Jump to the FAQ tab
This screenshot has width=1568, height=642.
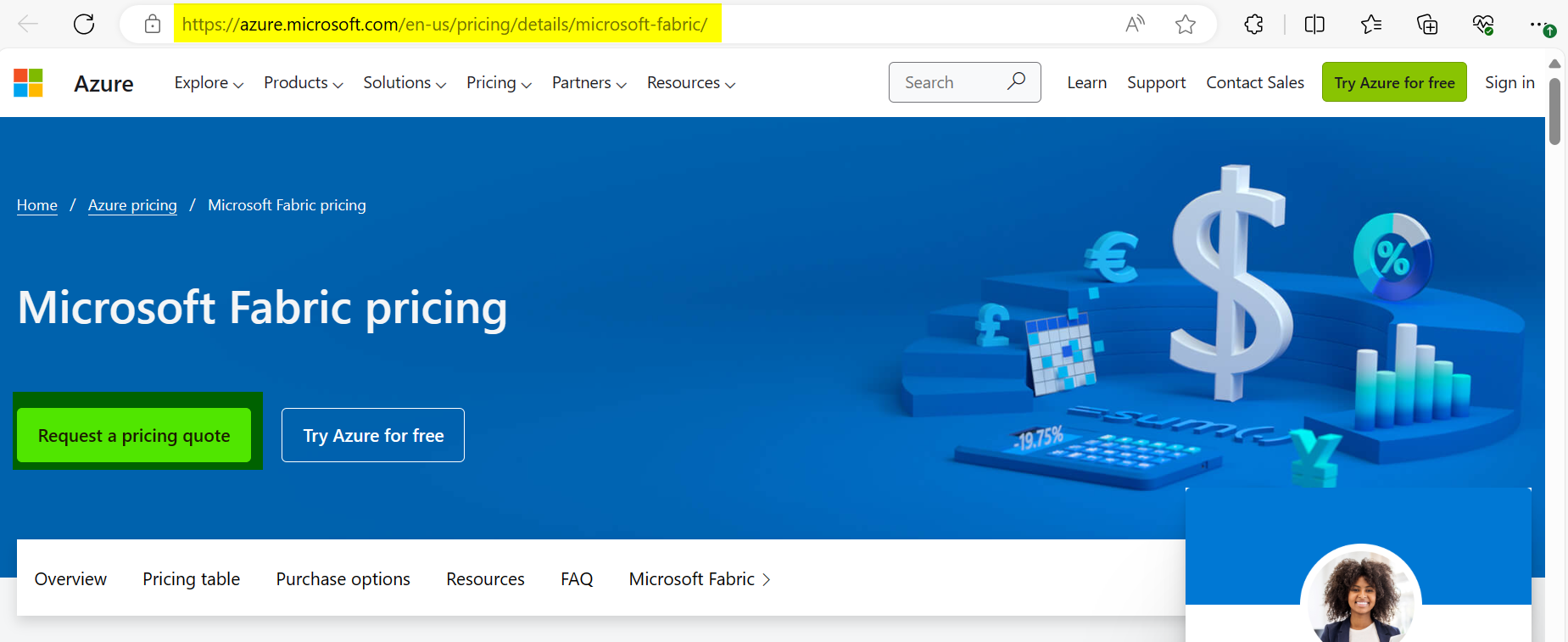tap(577, 578)
